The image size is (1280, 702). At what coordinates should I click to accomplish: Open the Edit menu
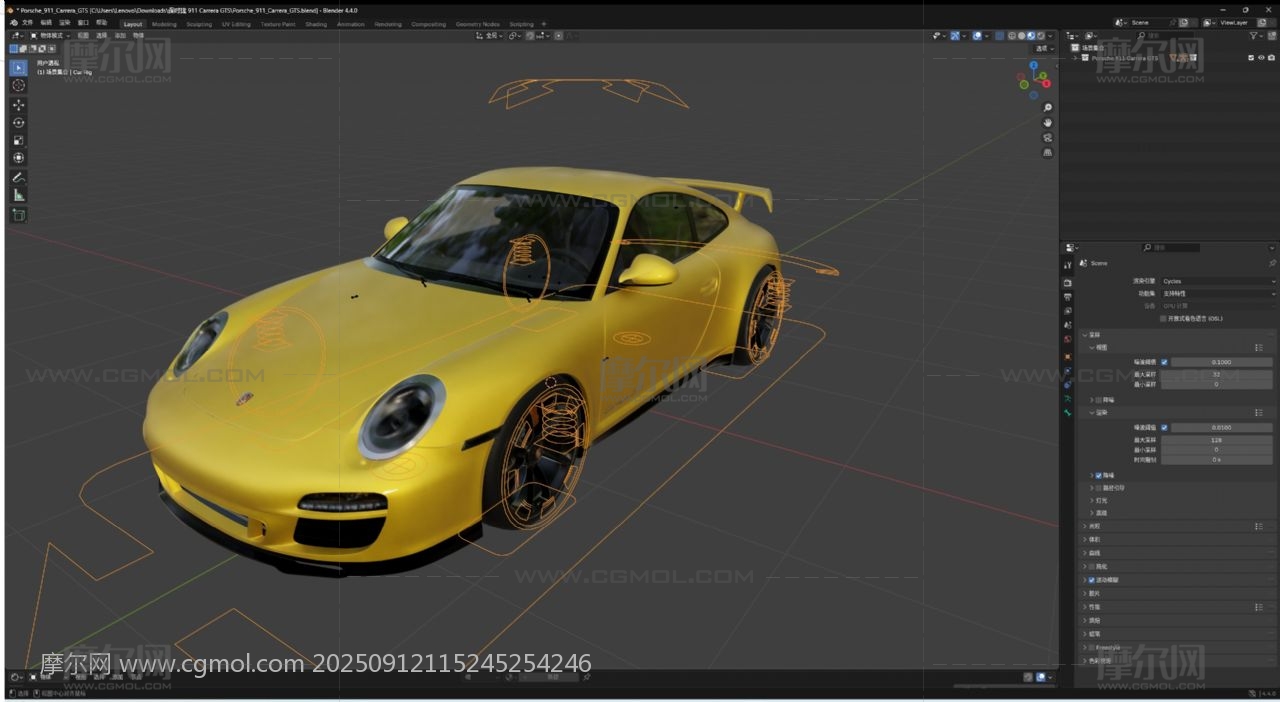46,22
